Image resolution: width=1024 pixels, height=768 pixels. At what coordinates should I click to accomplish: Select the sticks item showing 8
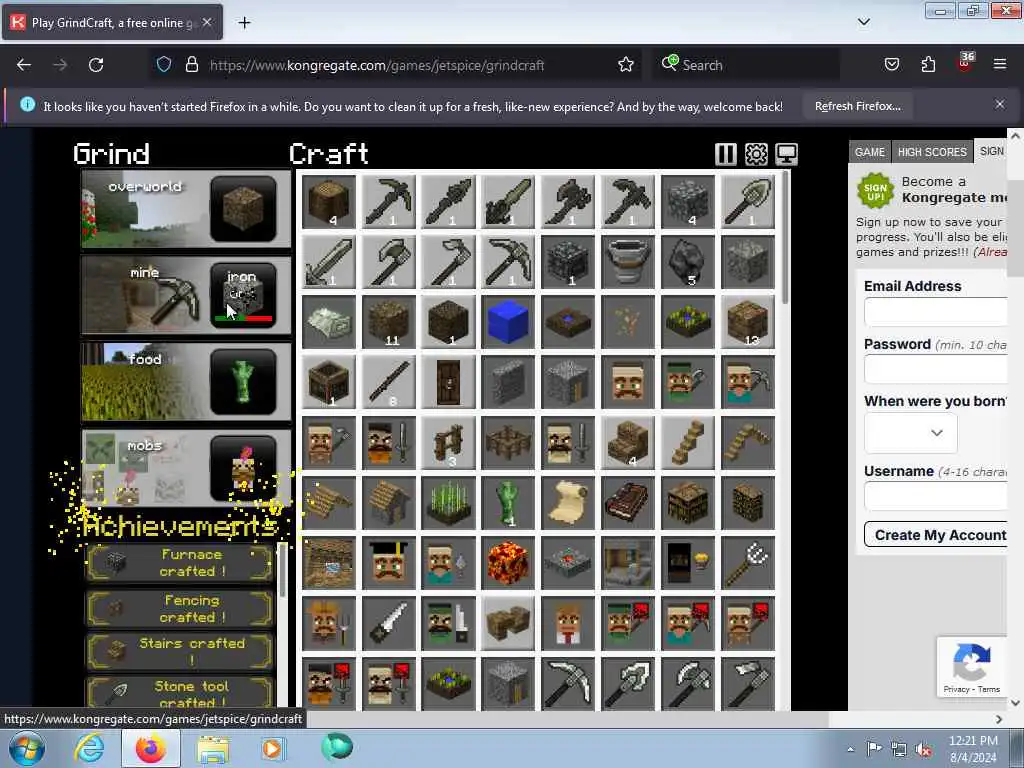(389, 382)
